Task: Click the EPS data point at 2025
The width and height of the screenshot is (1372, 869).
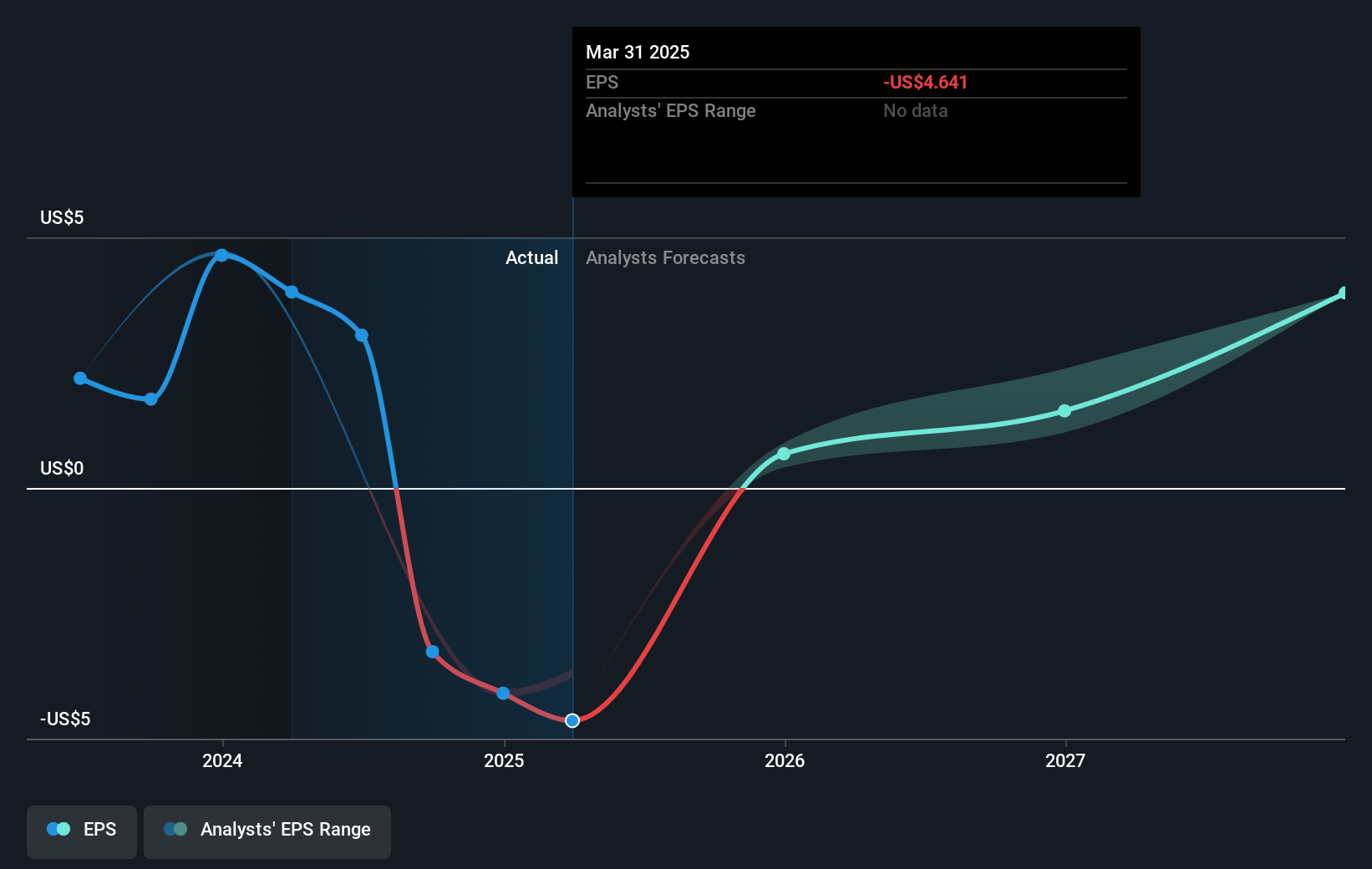Action: point(503,694)
